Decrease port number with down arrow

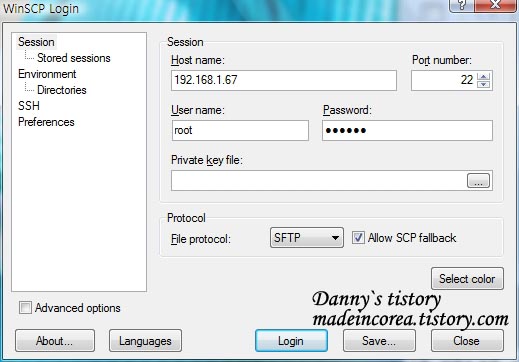click(x=484, y=84)
